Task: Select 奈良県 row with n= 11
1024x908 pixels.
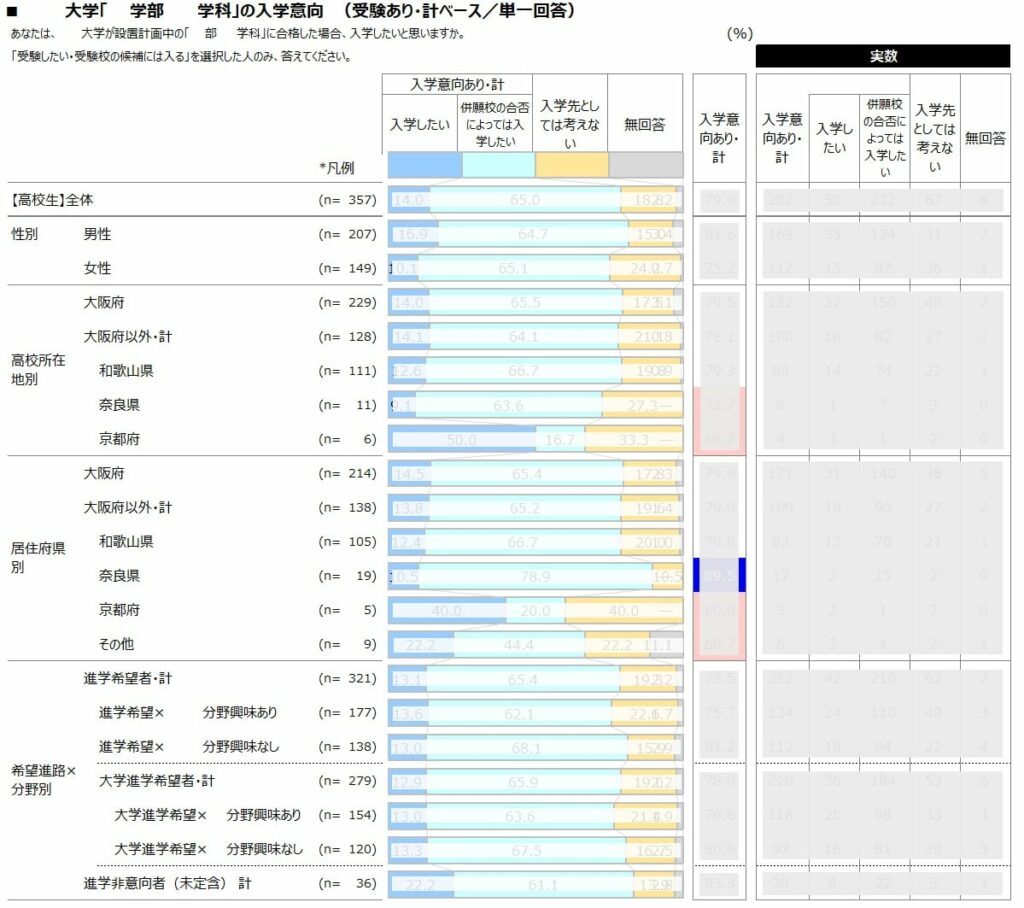Action: [x=119, y=405]
